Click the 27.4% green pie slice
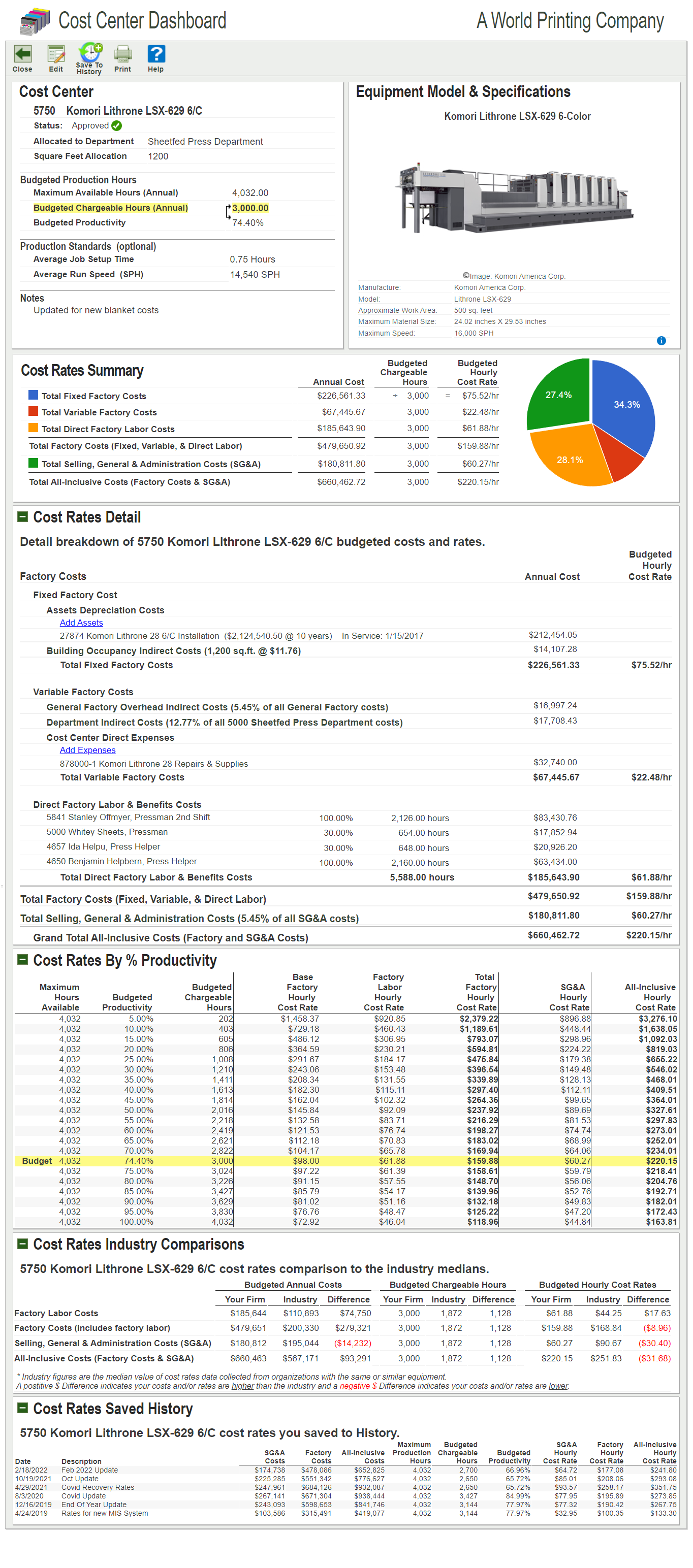The image size is (693, 1568). click(x=559, y=395)
